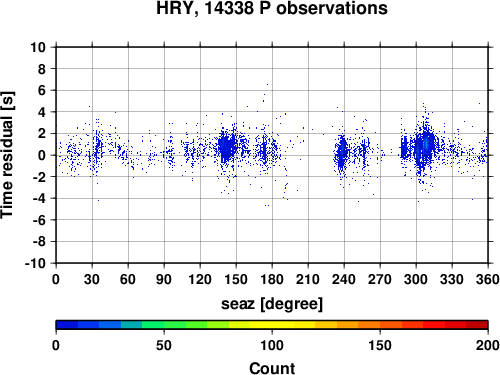Click the 'seaz [degree]' x-axis label
The image size is (500, 375).
[272, 304]
